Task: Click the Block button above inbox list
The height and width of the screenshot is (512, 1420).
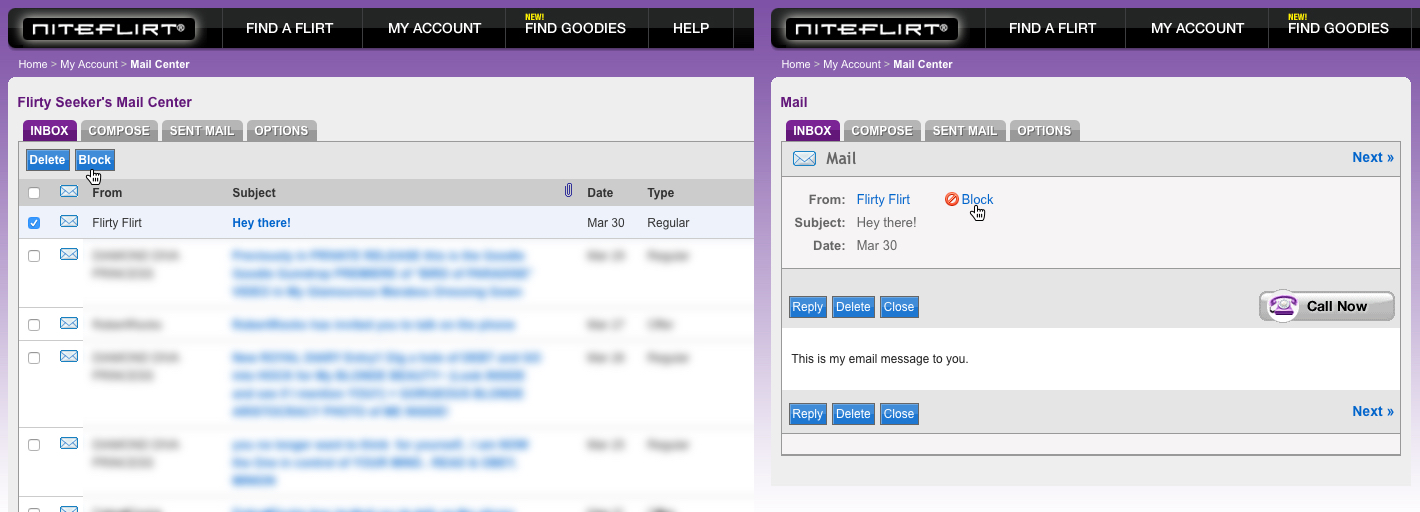Action: tap(95, 160)
